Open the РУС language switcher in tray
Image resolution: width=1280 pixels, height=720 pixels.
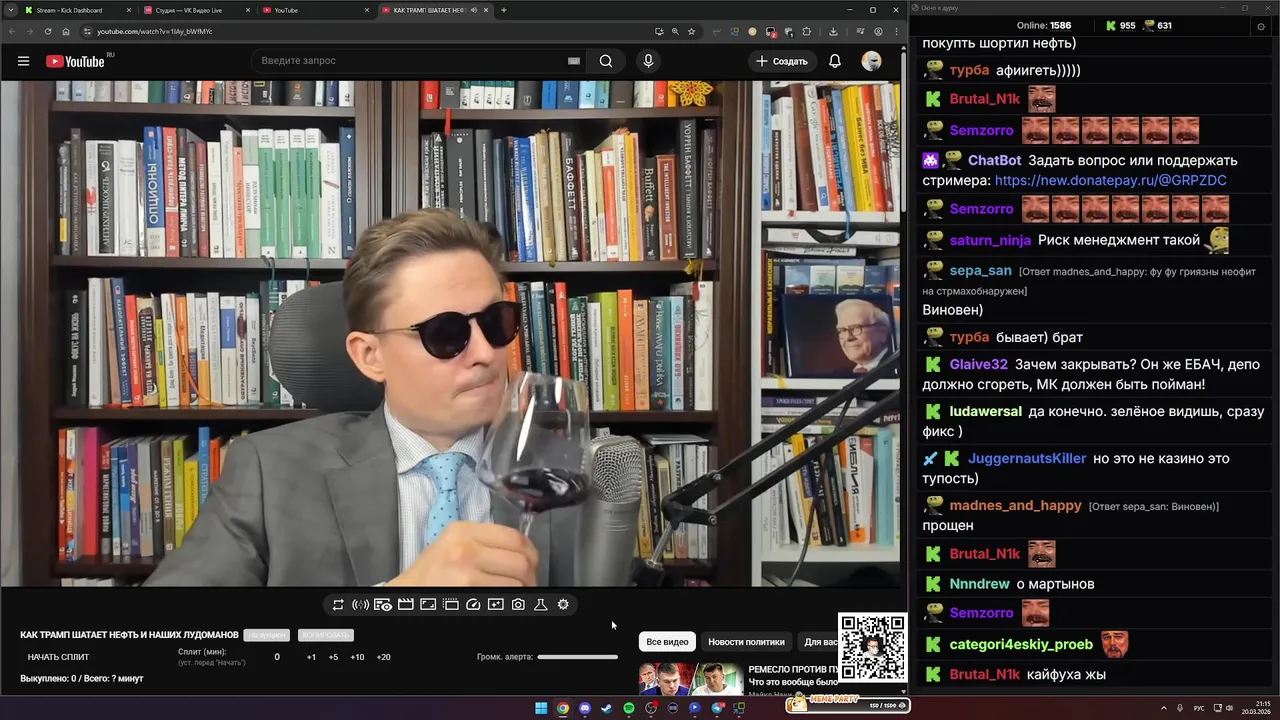click(1199, 708)
